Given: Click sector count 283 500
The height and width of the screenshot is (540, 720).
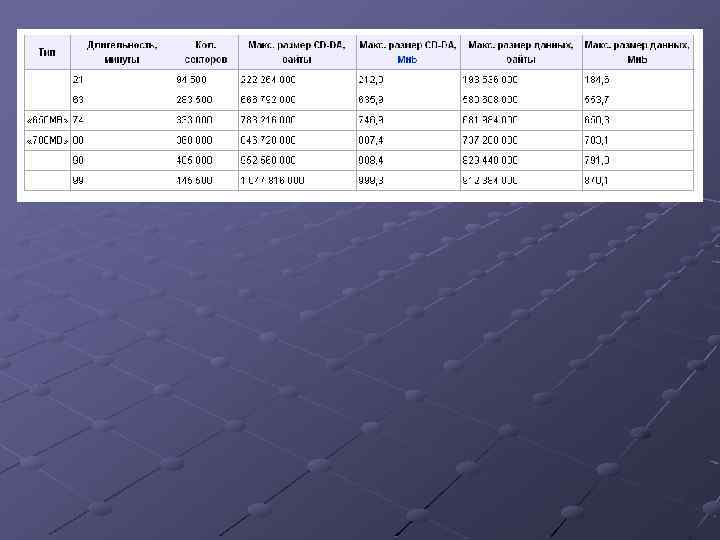Looking at the screenshot, I should 194,100.
